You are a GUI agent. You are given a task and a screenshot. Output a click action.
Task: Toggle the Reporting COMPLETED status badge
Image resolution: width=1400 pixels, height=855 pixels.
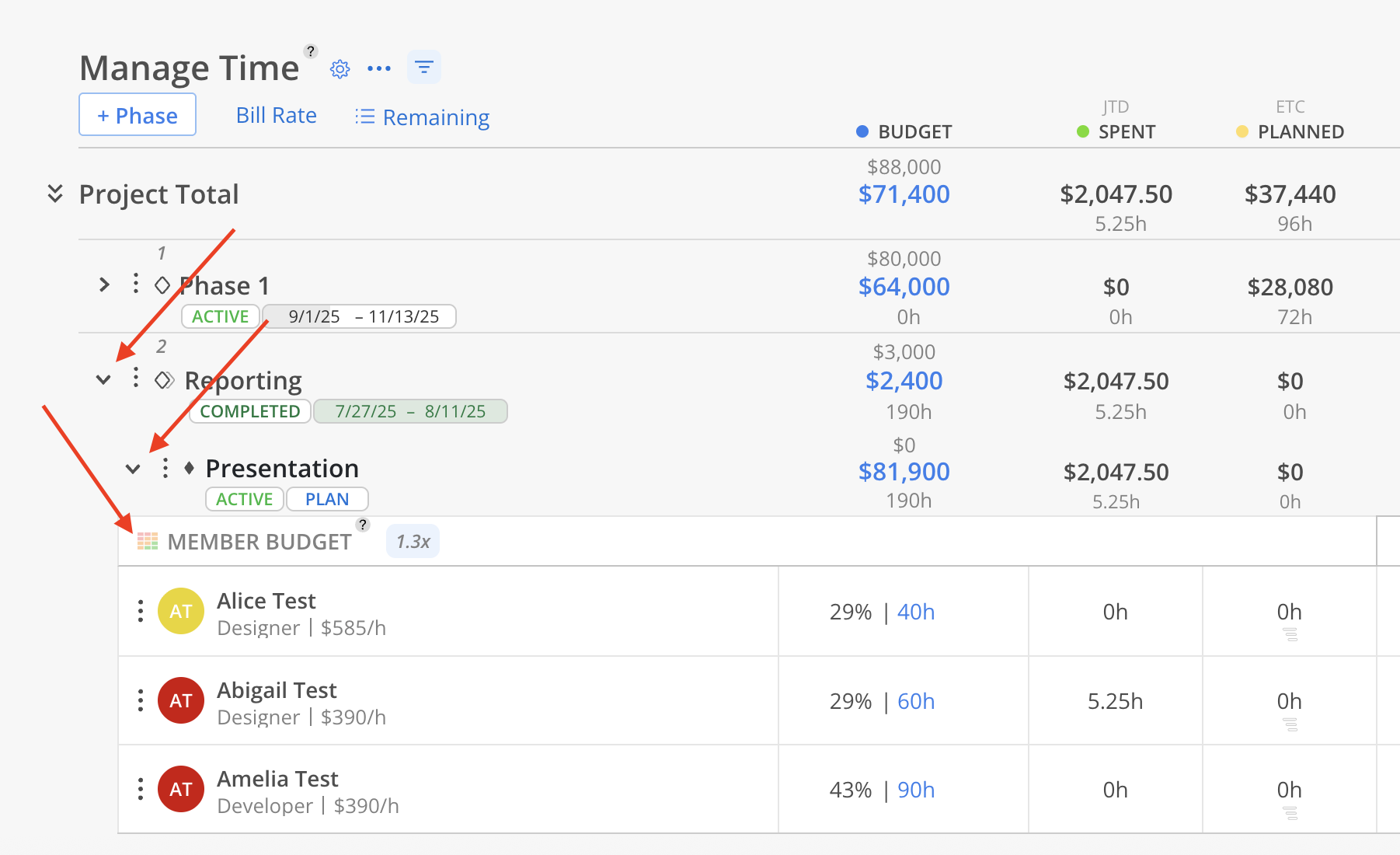[250, 411]
